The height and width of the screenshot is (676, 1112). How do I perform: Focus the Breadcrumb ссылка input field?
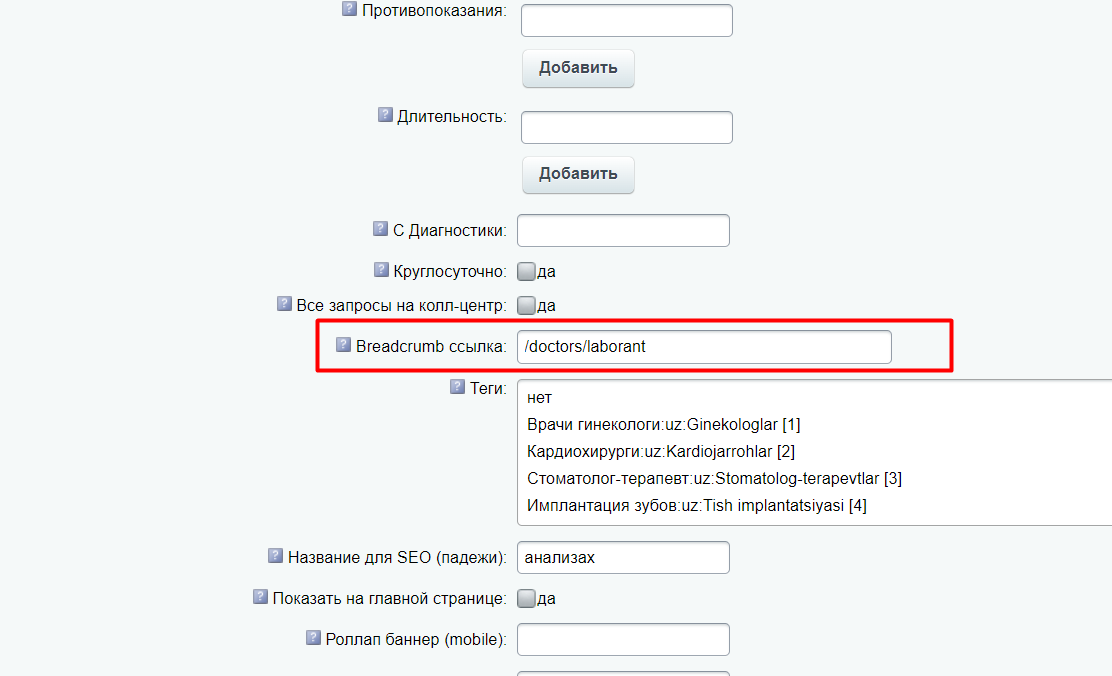704,347
